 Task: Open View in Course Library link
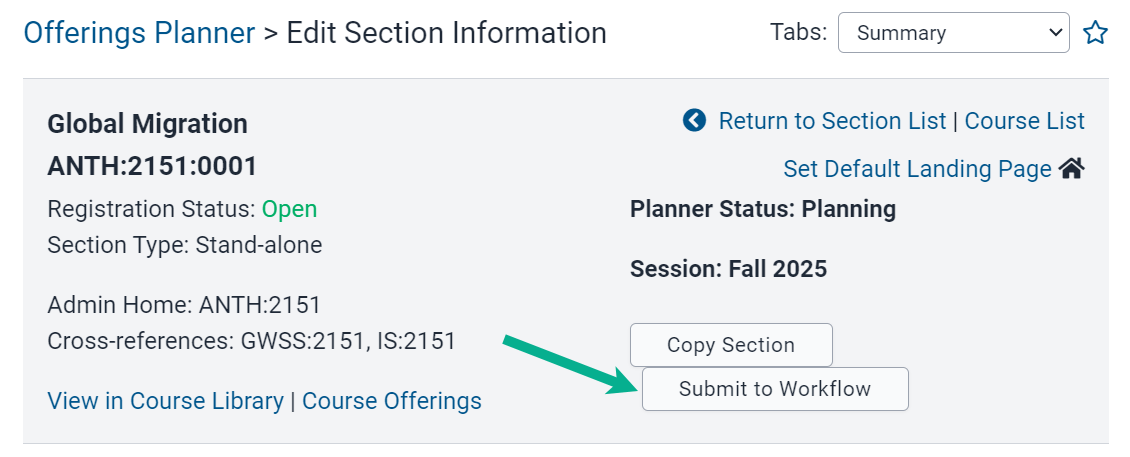[x=165, y=401]
